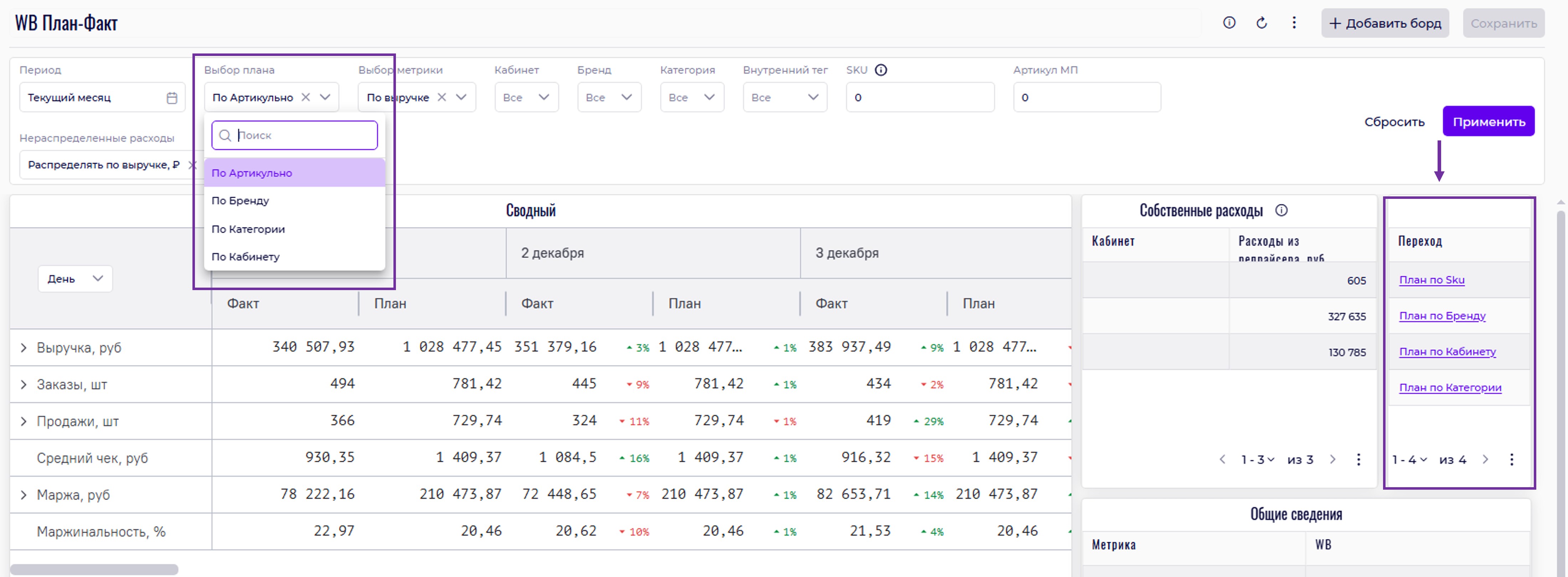Open the Бренд filter dropdown
The width and height of the screenshot is (1568, 577).
tap(609, 97)
